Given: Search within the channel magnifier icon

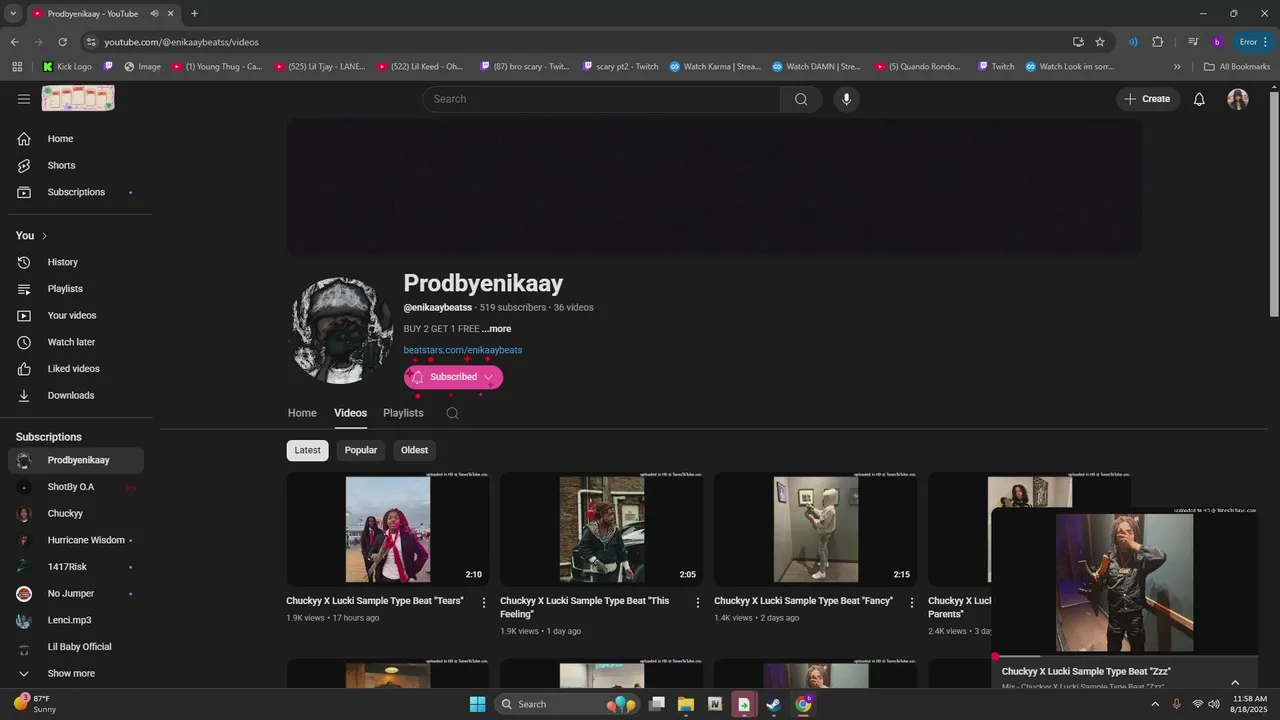Looking at the screenshot, I should point(452,413).
